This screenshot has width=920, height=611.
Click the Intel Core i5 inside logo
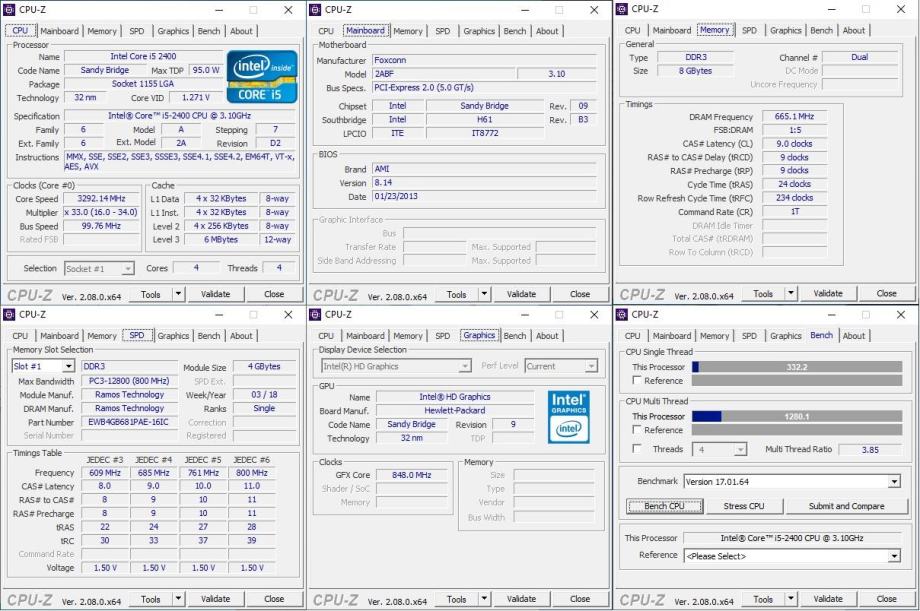pos(260,76)
